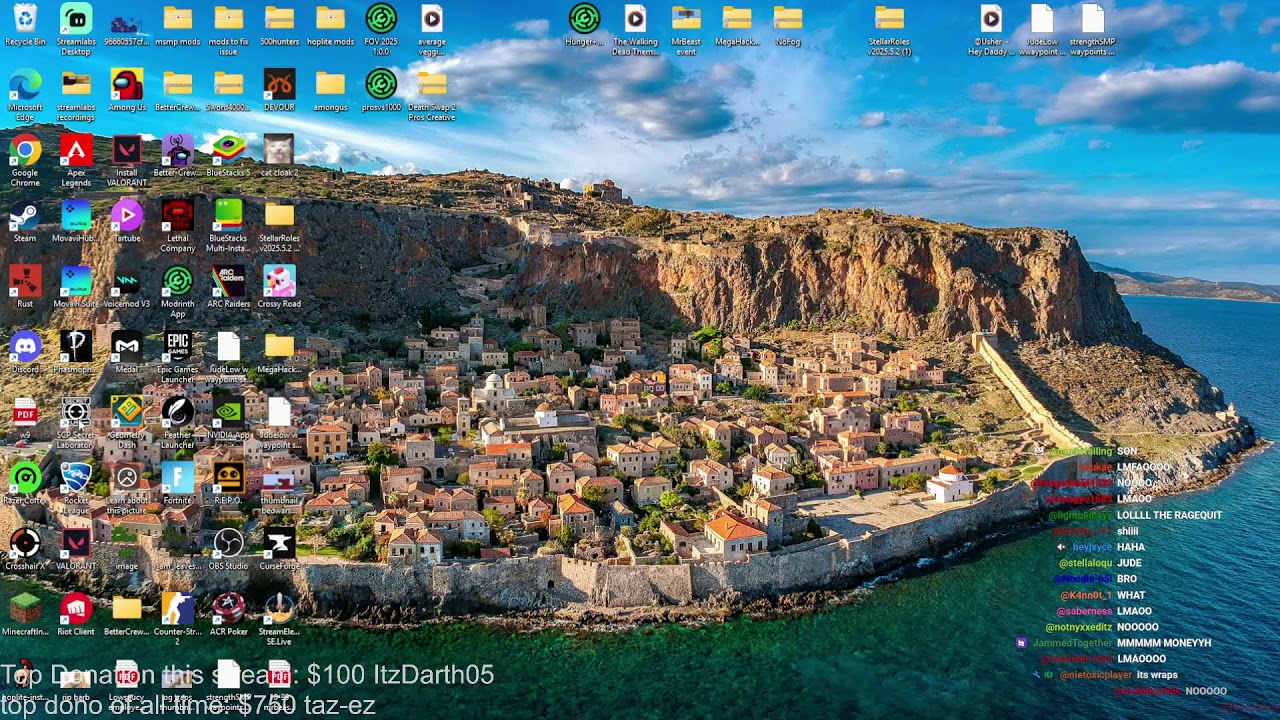Open the ACR Poker shortcut

click(229, 608)
